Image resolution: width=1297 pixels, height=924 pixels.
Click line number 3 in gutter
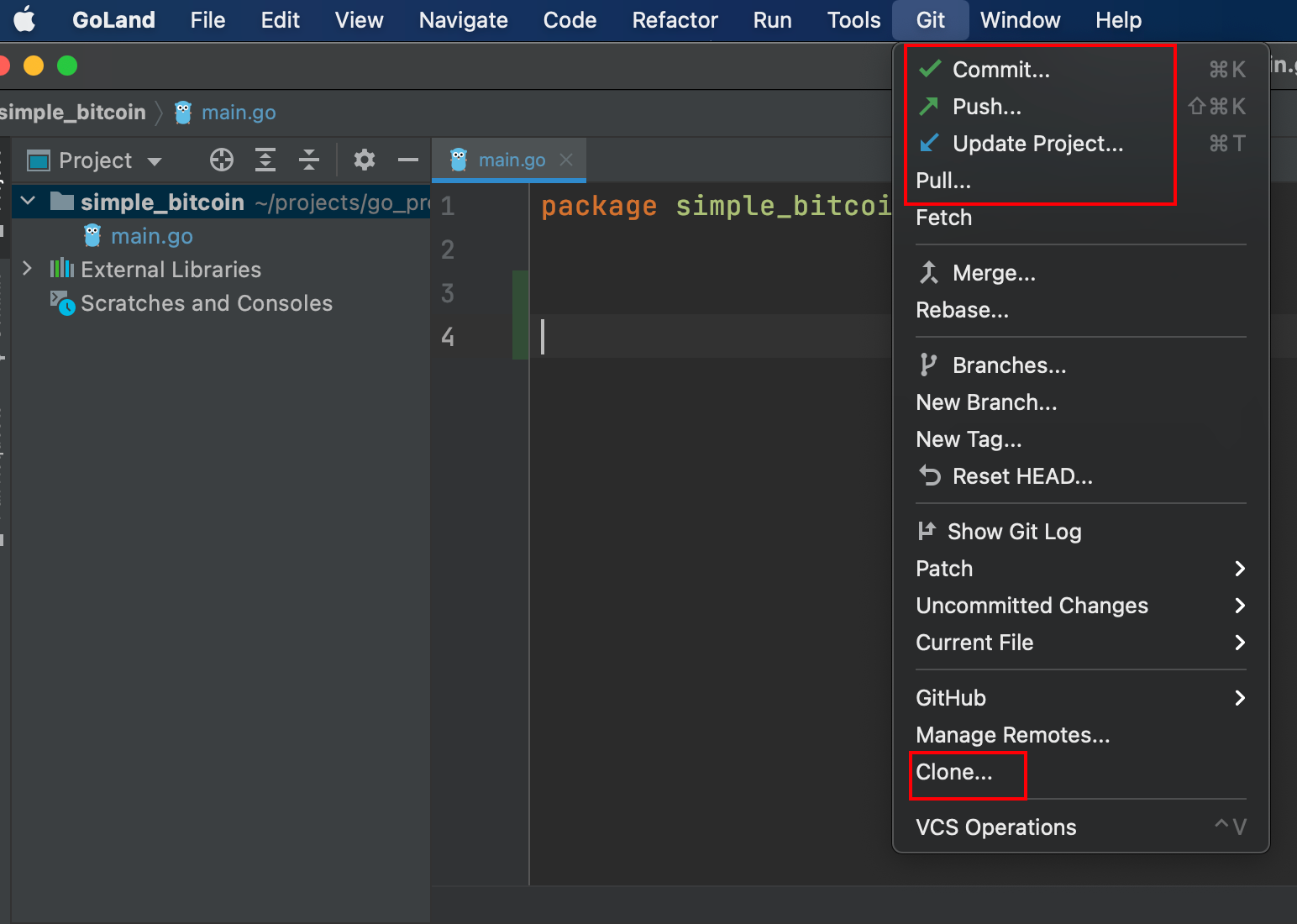pyautogui.click(x=448, y=293)
